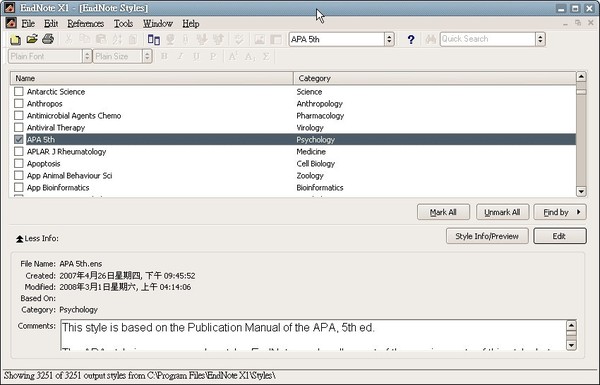Click the Insert Picture toolbar icon
Image resolution: width=600 pixels, height=385 pixels.
259,39
